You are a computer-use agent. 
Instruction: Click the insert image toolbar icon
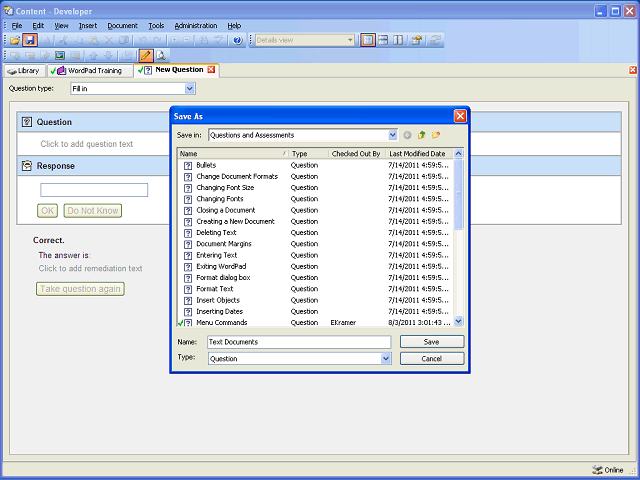pos(60,56)
